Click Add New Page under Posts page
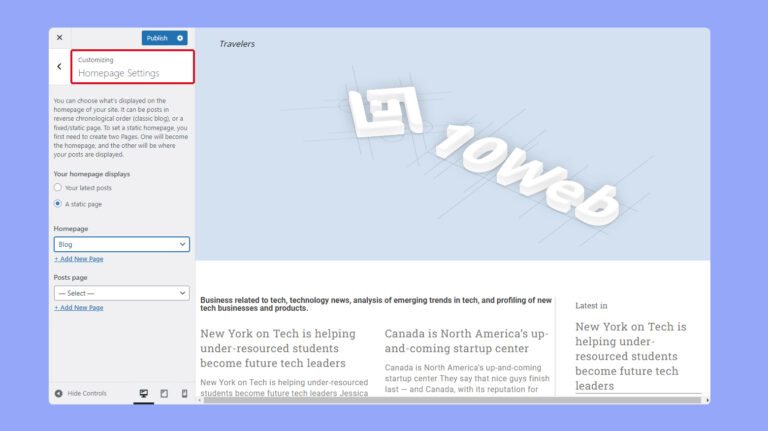Screen dimensions: 768x431 tap(79, 308)
